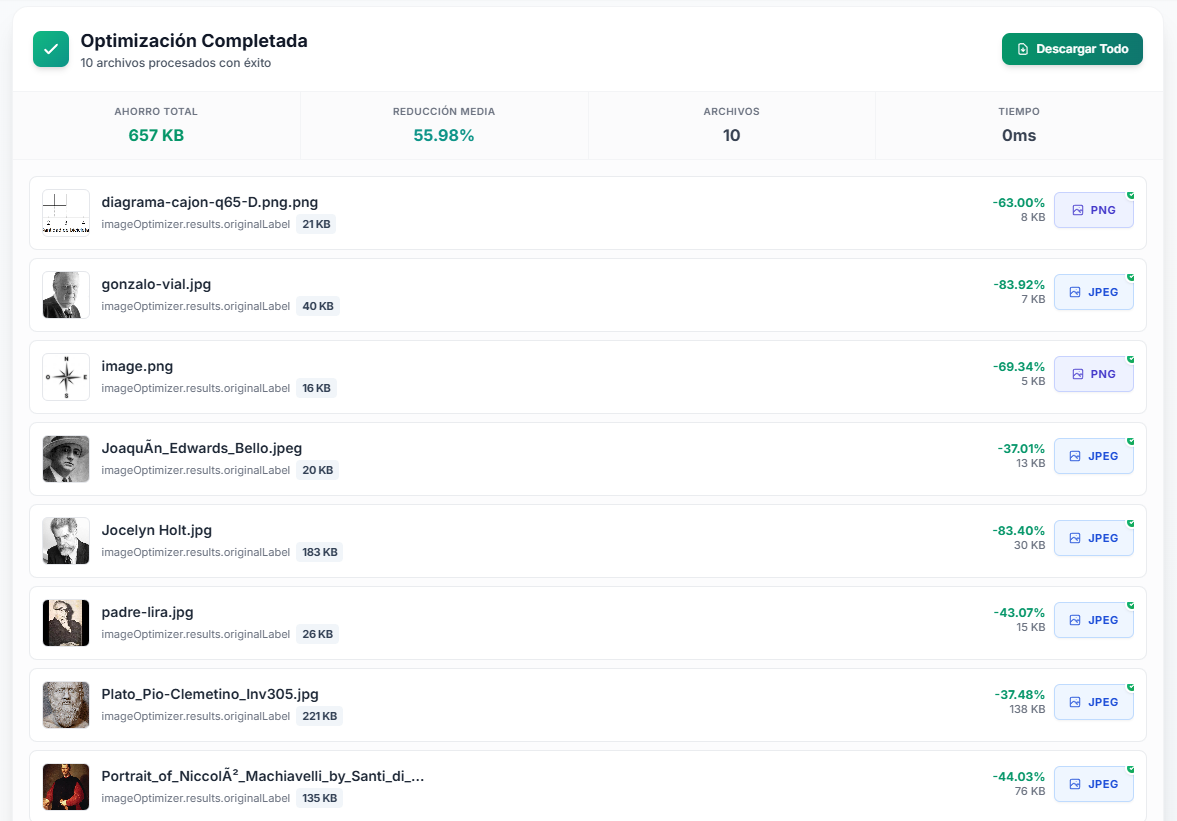This screenshot has width=1177, height=821.
Task: Click the Reducción Media 55.98% stat
Action: tap(444, 135)
